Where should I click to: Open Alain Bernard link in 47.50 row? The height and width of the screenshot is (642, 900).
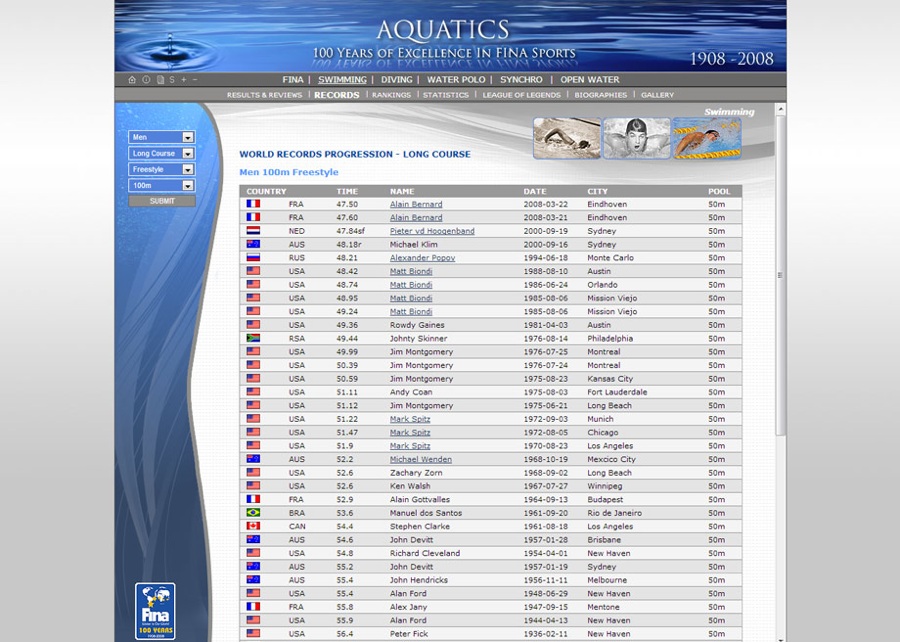416,204
